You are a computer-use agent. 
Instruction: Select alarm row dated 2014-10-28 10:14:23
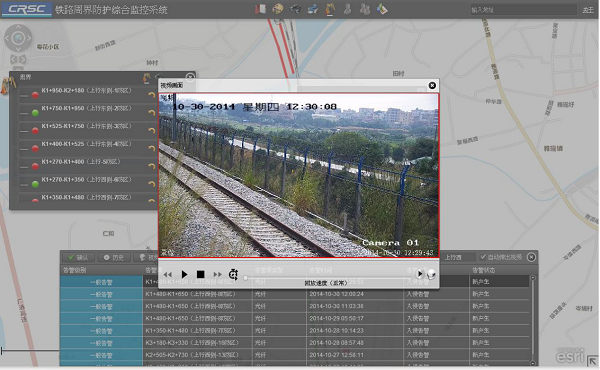point(295,331)
